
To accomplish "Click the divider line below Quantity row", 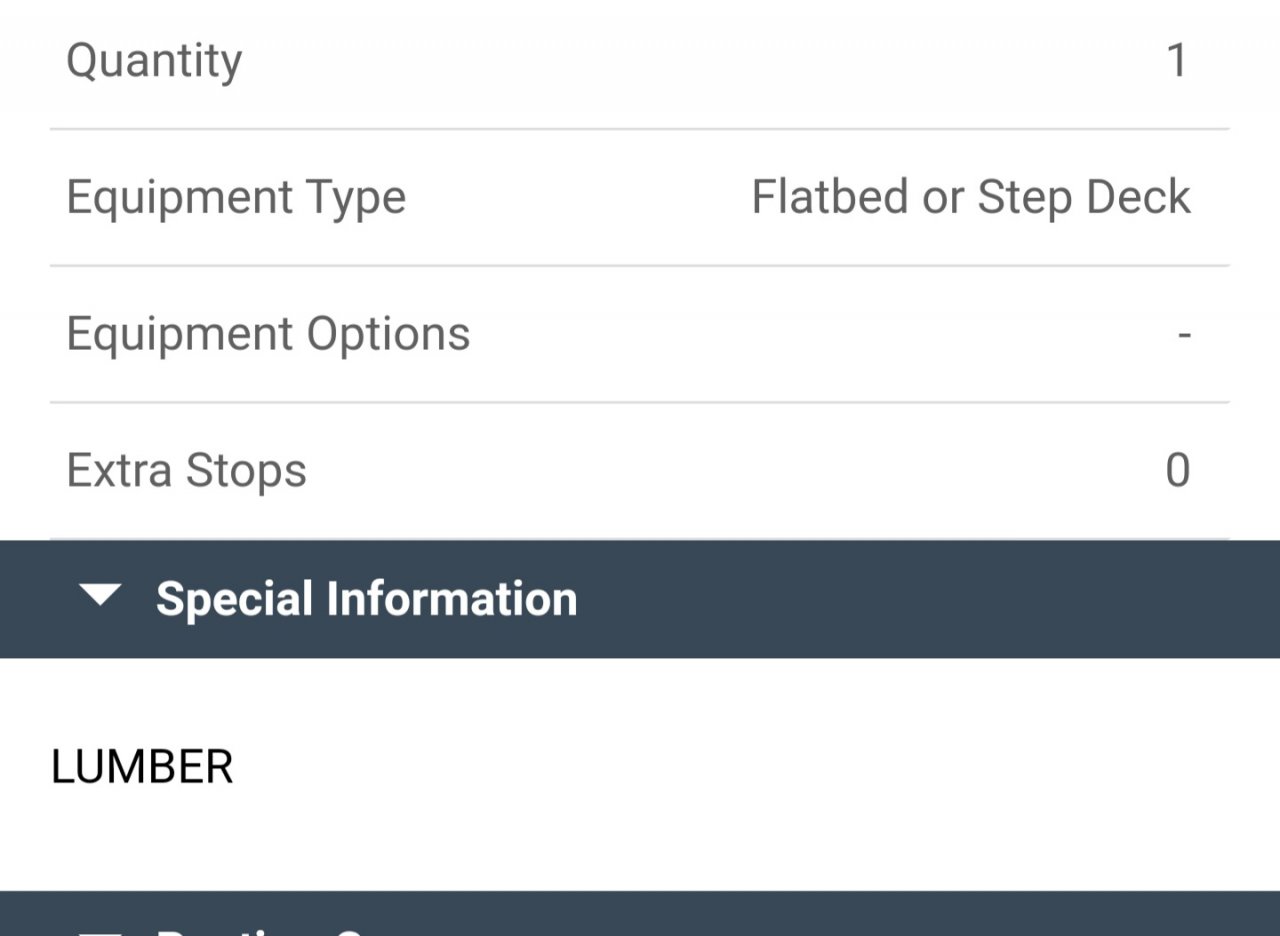I will [640, 129].
